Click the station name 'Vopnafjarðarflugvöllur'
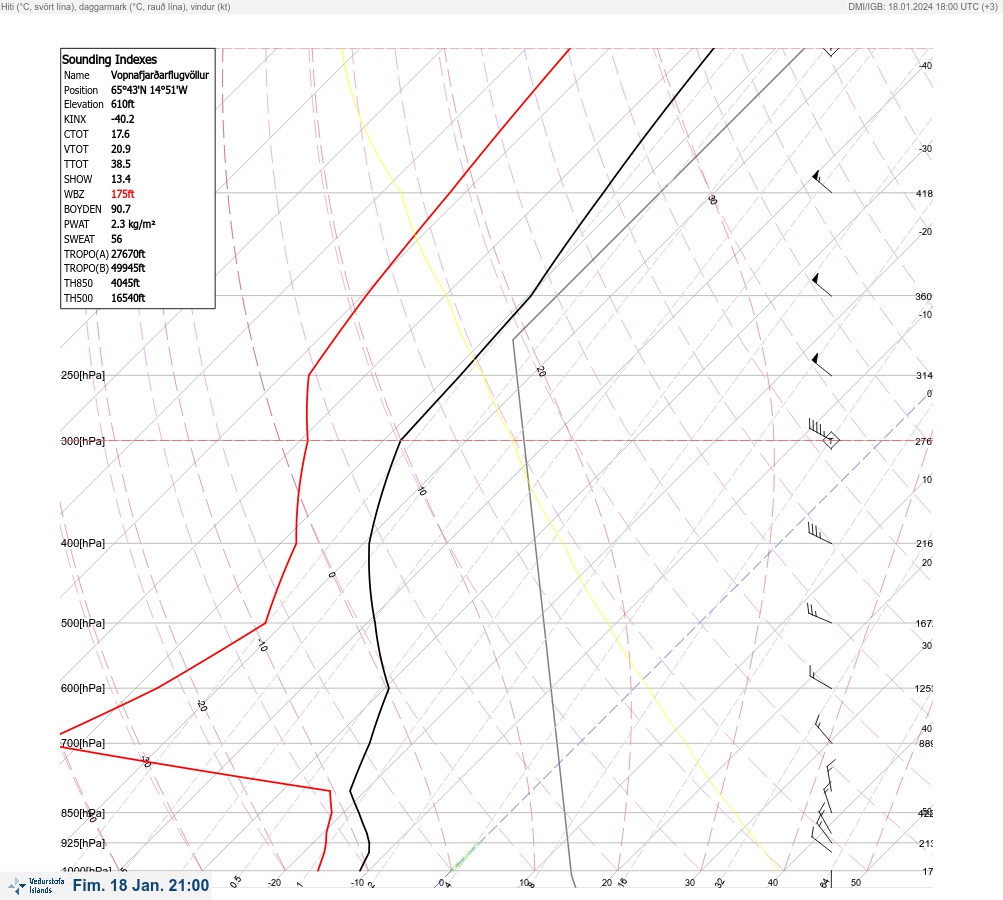Screen dimensions: 1003x900 (x=160, y=75)
